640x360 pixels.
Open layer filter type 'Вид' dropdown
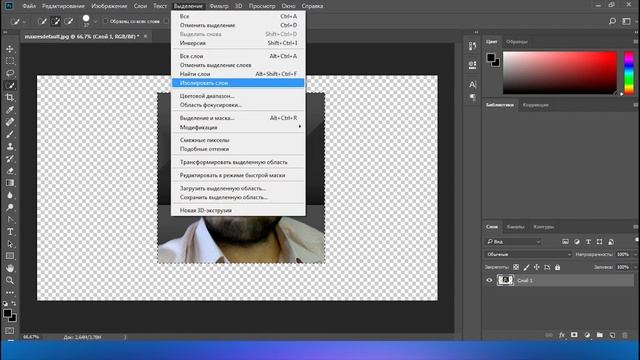513,242
